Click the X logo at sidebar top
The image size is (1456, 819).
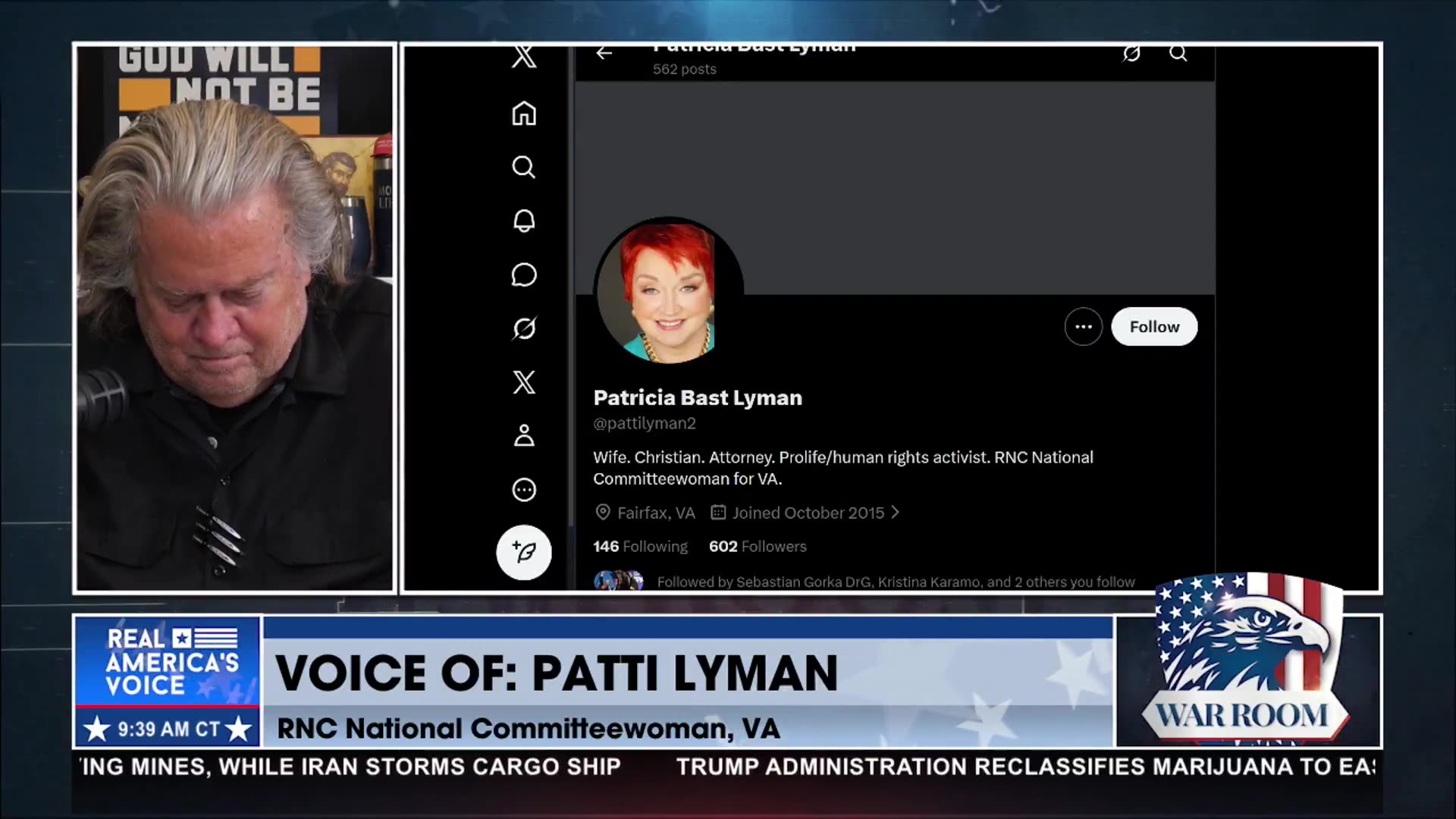click(524, 58)
